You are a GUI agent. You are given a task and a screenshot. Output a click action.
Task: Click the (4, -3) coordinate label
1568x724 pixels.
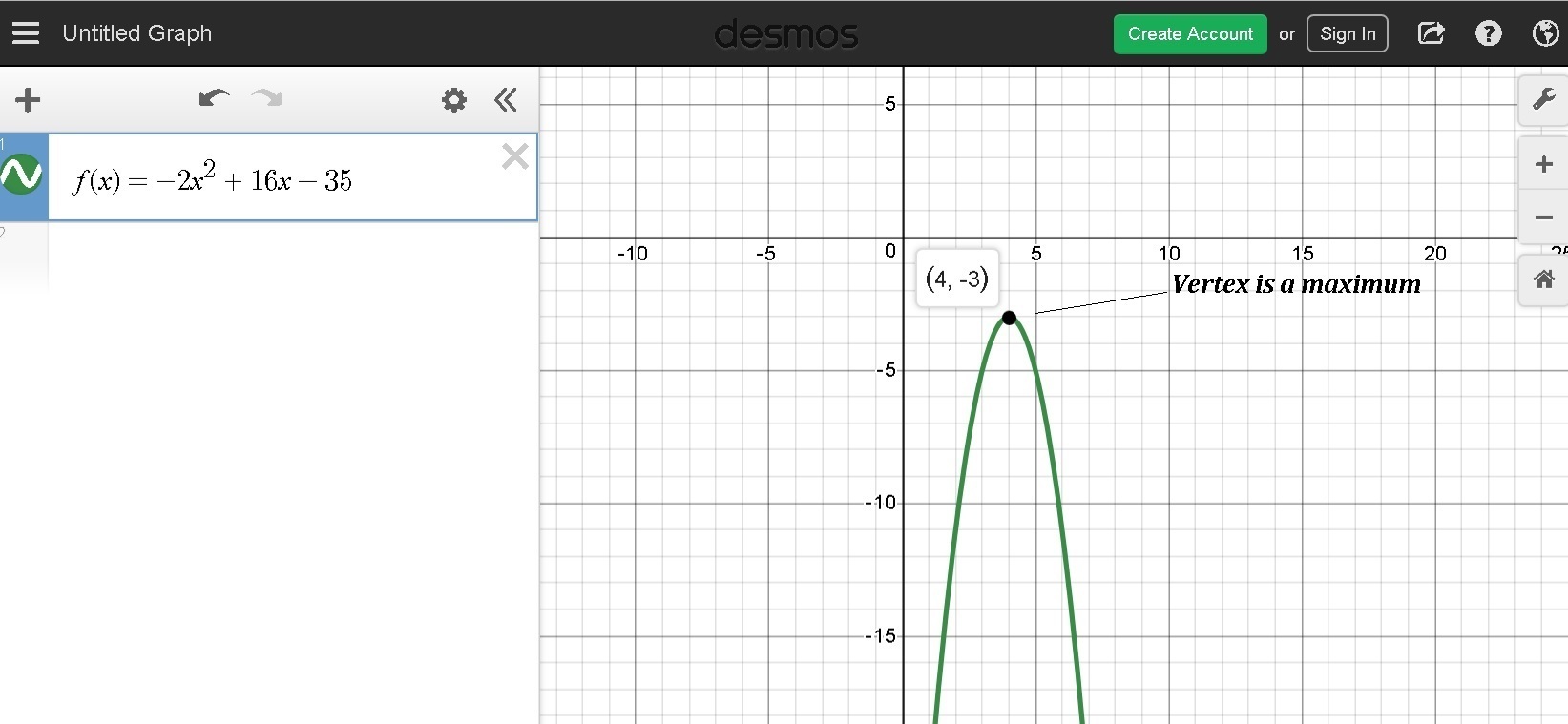click(957, 279)
